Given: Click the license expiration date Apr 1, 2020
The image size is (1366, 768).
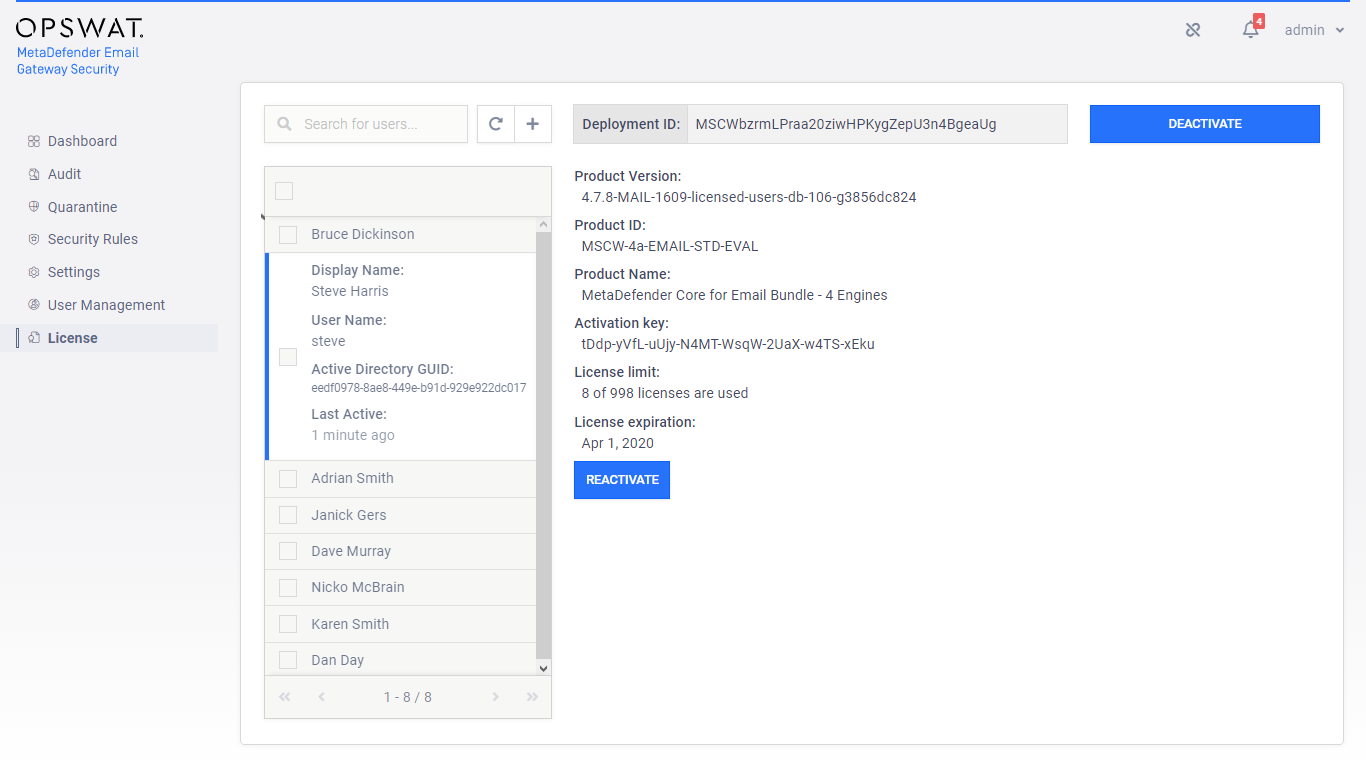Looking at the screenshot, I should pos(618,443).
